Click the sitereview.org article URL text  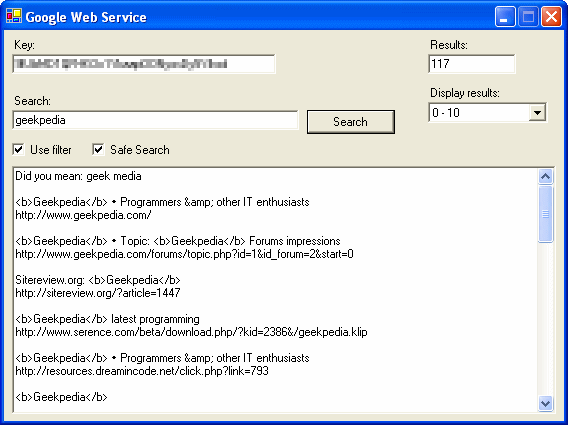coord(98,293)
